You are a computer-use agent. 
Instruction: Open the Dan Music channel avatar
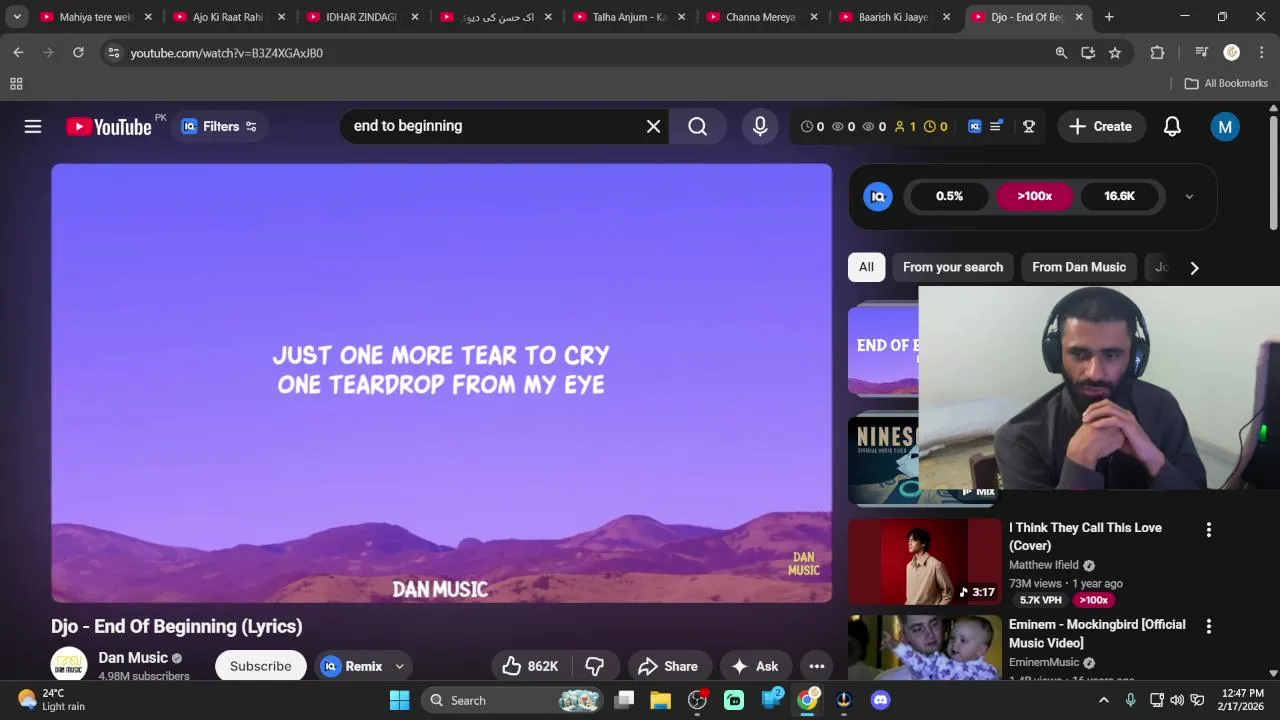click(x=69, y=666)
